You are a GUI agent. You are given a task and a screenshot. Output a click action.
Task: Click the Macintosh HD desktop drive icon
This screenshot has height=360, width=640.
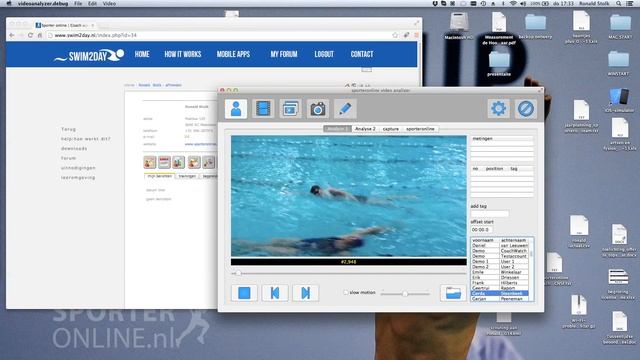(x=459, y=25)
